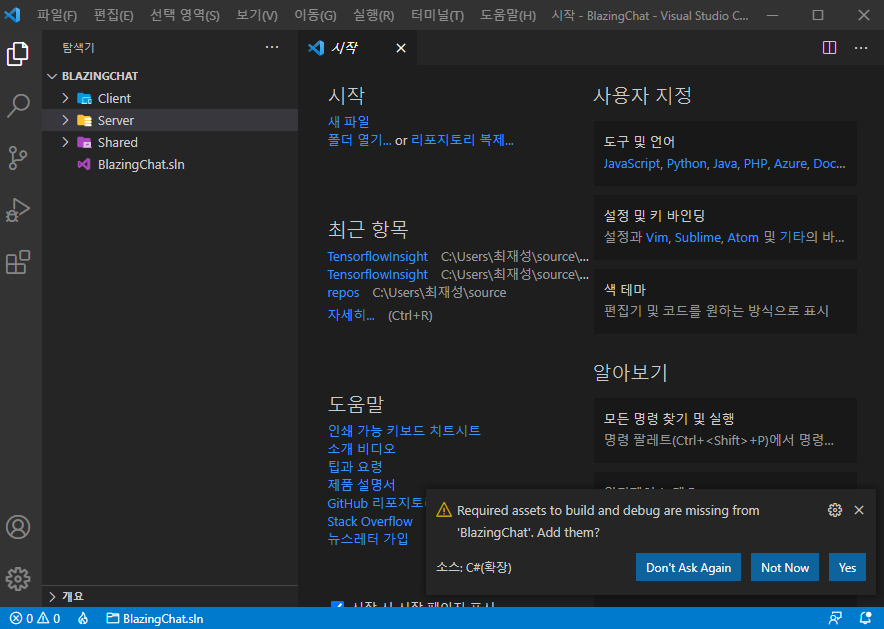Open the repos recent item

(343, 293)
